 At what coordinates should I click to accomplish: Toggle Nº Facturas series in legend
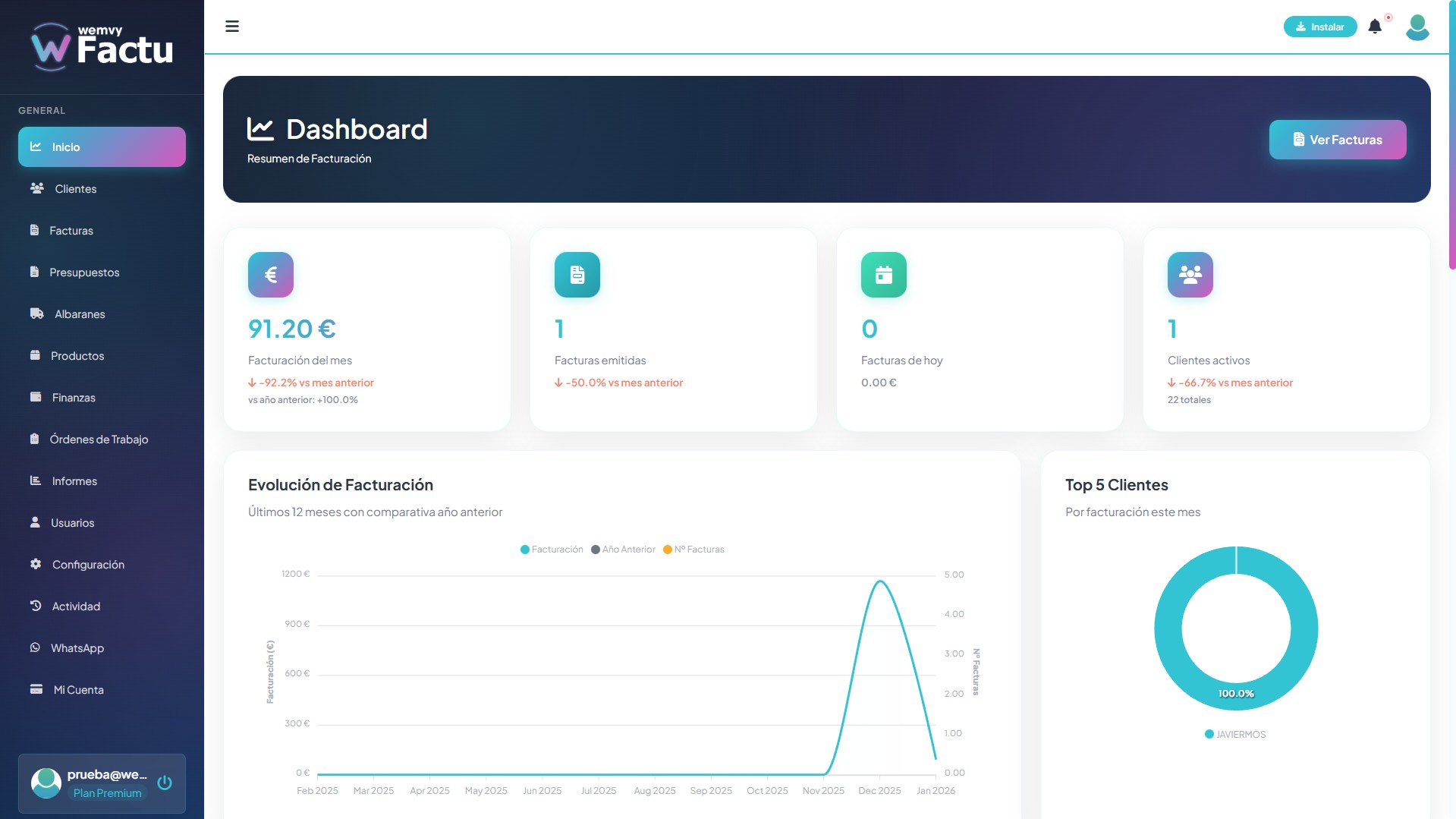point(693,550)
